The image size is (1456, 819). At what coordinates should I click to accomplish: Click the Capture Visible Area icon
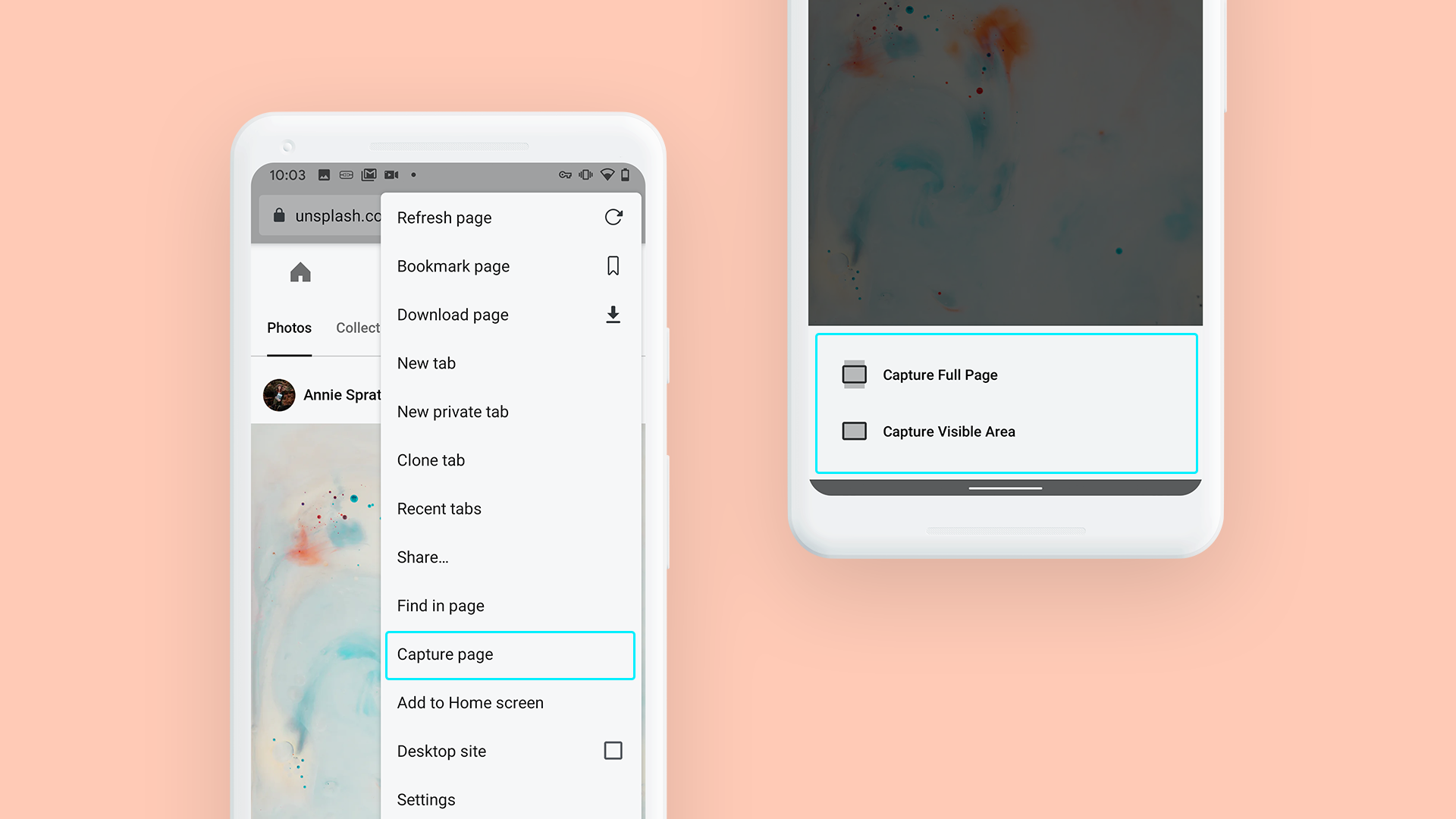pyautogui.click(x=854, y=431)
